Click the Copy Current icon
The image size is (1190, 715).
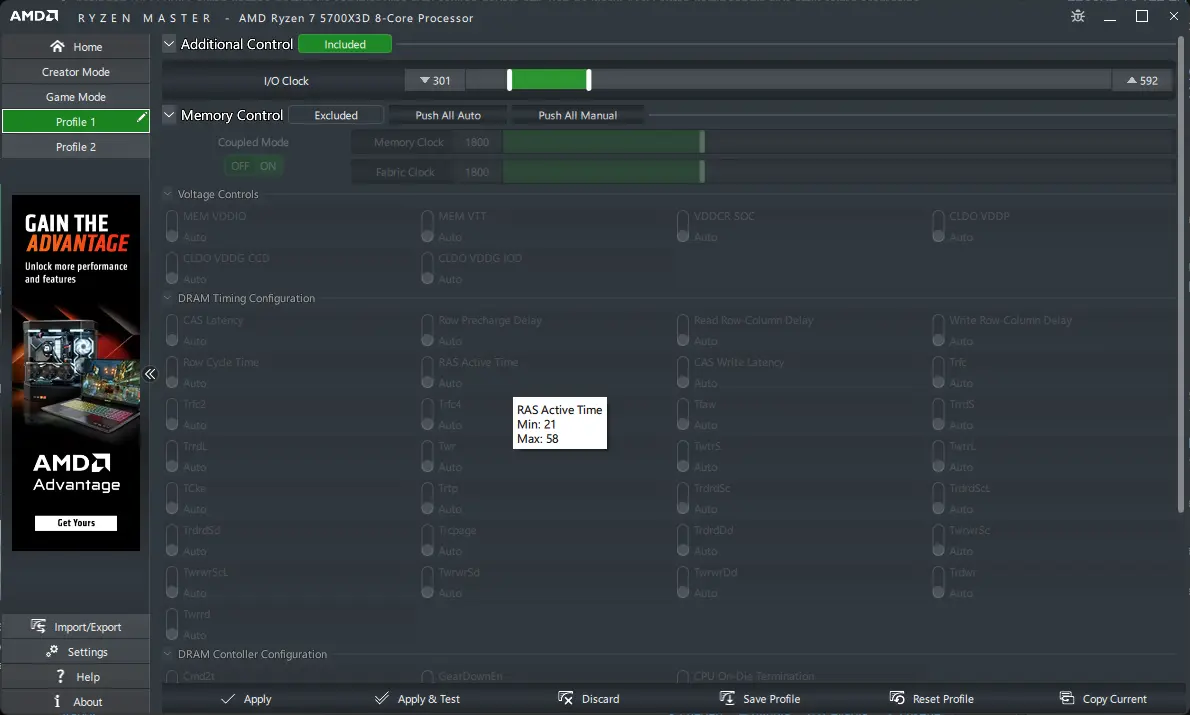(x=1067, y=698)
